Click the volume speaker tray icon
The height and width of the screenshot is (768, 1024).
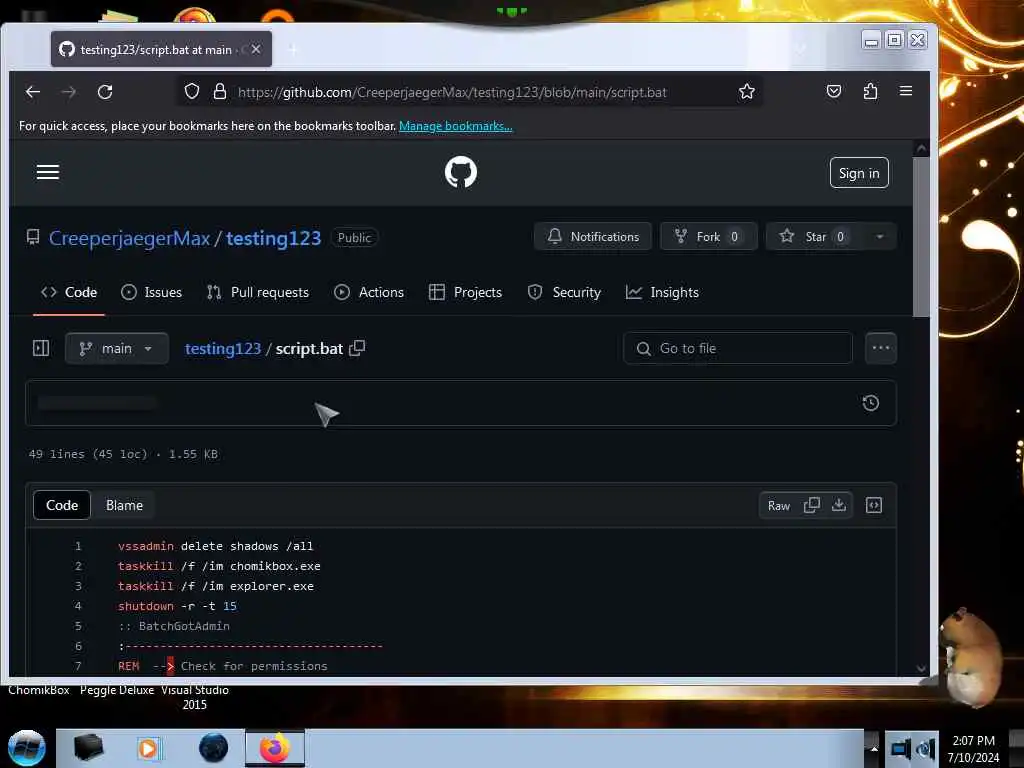(925, 749)
